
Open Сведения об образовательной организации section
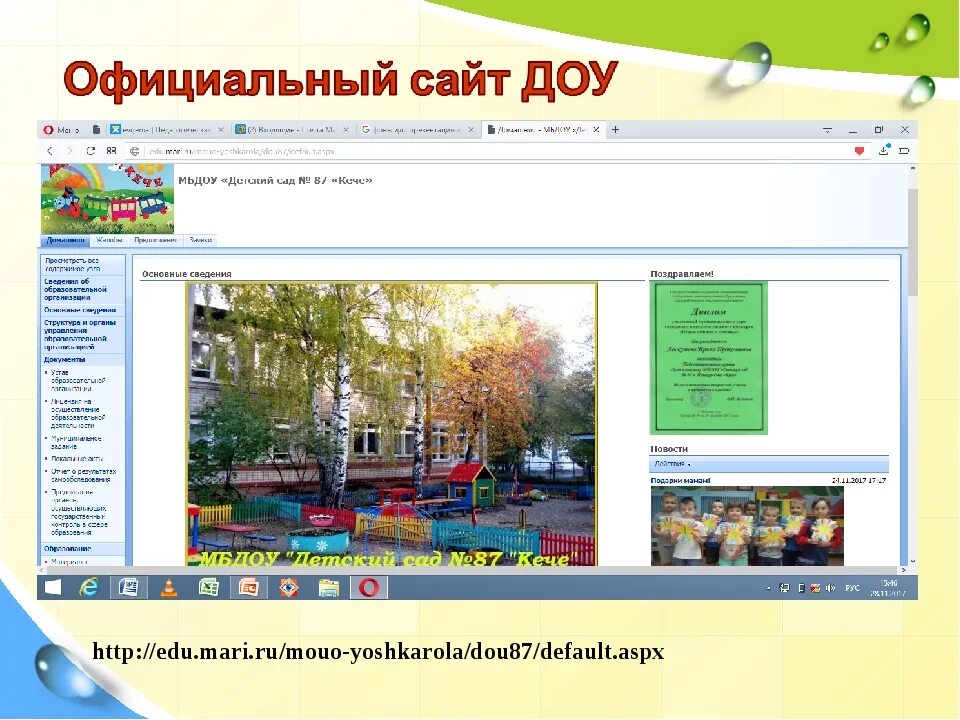[75, 289]
